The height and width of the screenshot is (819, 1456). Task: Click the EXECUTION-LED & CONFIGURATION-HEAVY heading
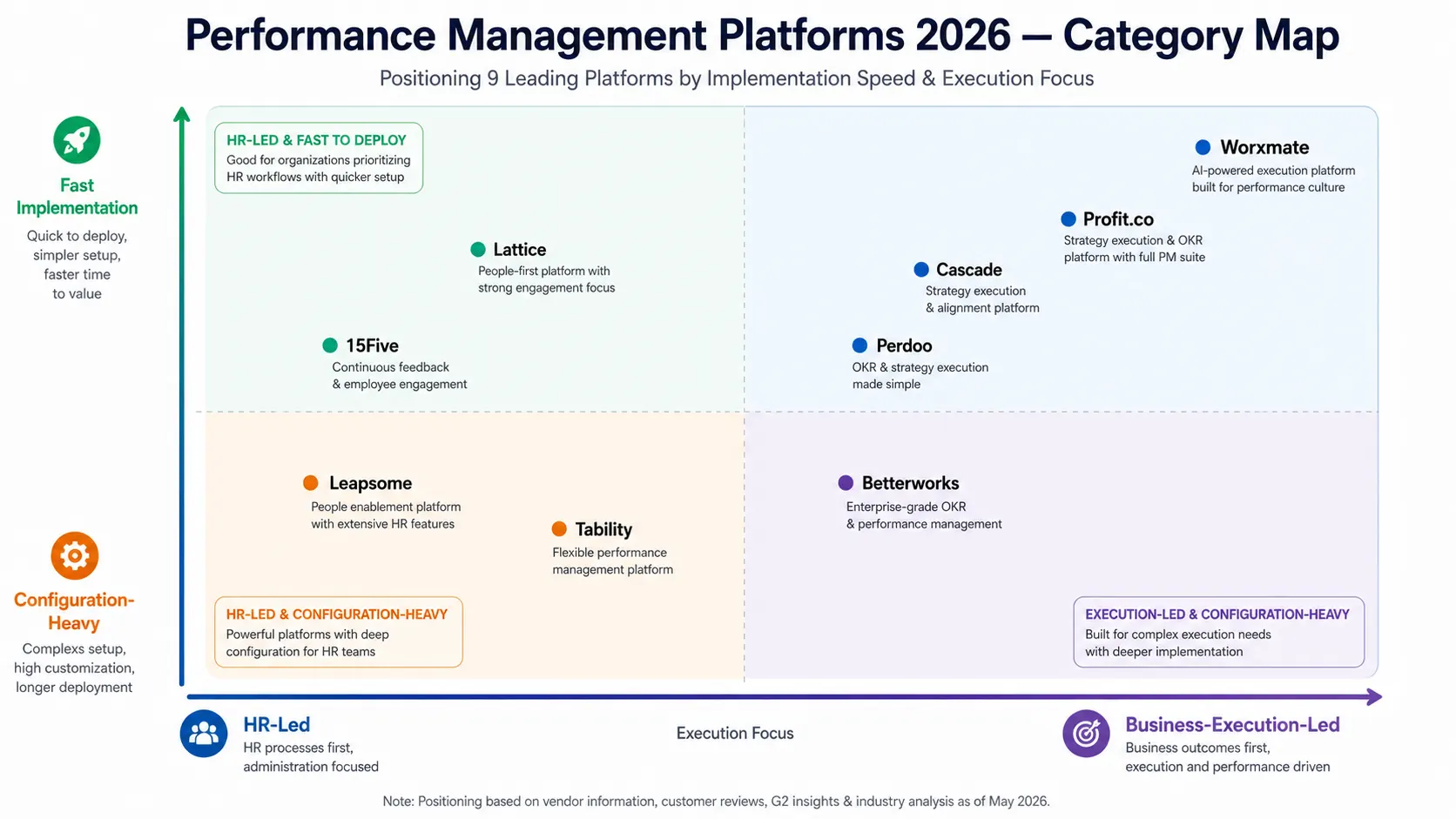click(1217, 614)
